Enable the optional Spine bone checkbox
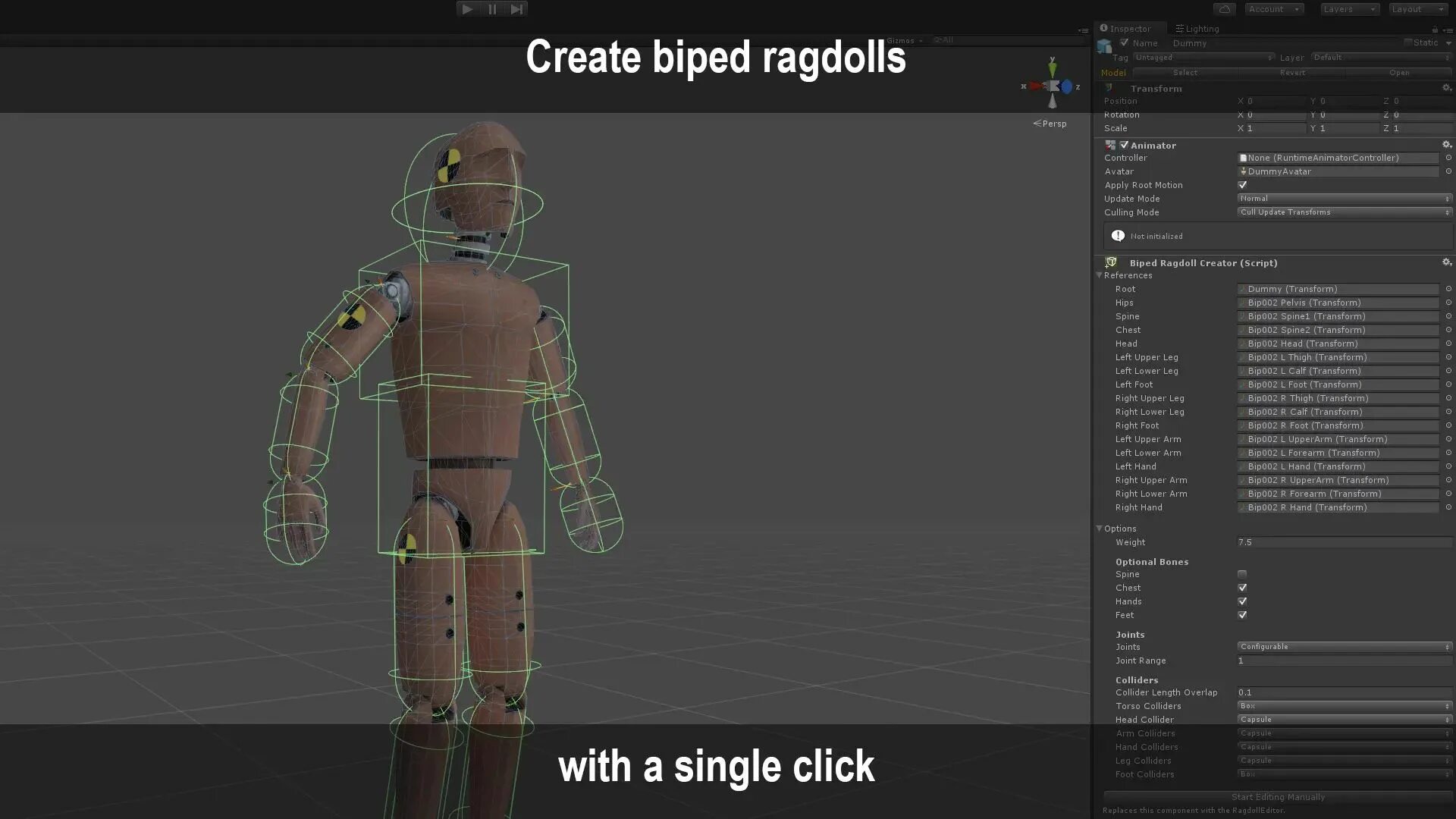 tap(1242, 574)
